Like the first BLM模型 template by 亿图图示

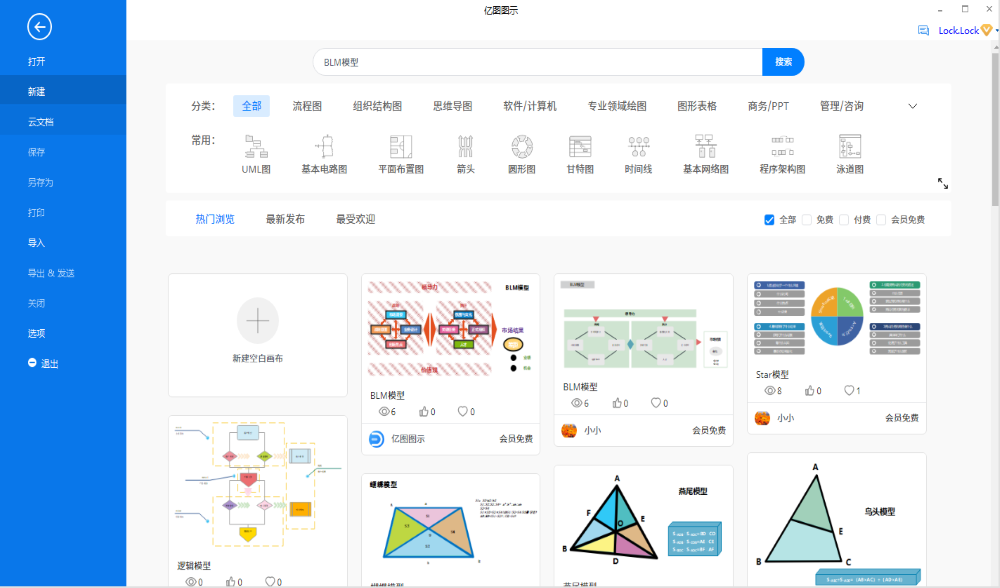tap(423, 411)
